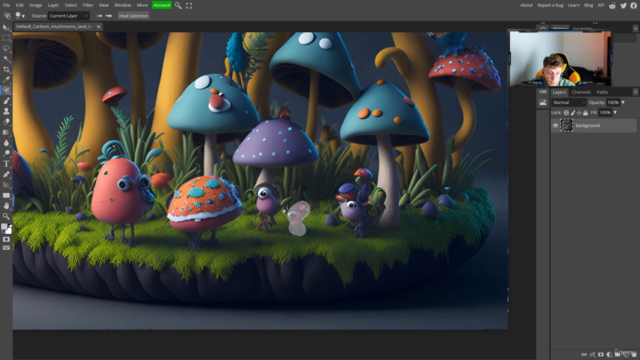The height and width of the screenshot is (360, 640).
Task: Open the Image menu
Action: coord(36,5)
